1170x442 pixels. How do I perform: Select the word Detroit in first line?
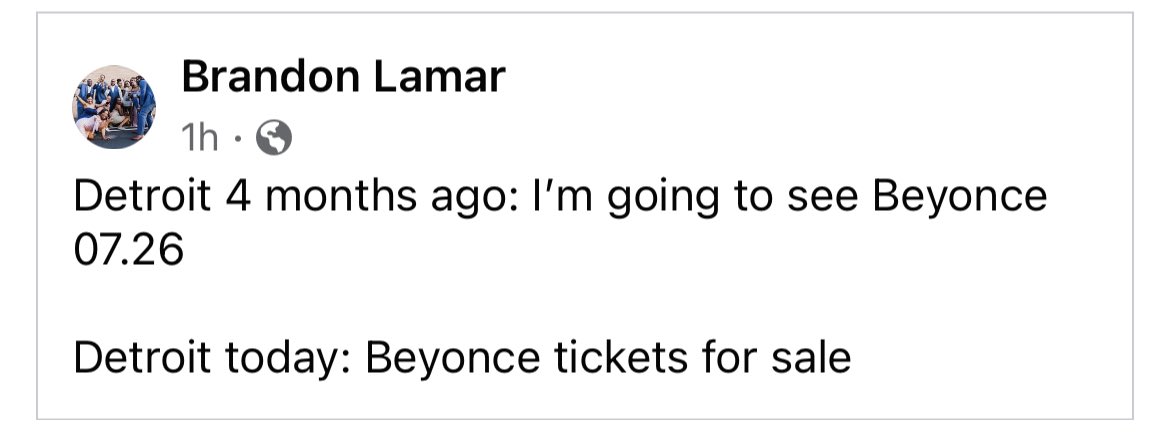(x=142, y=196)
